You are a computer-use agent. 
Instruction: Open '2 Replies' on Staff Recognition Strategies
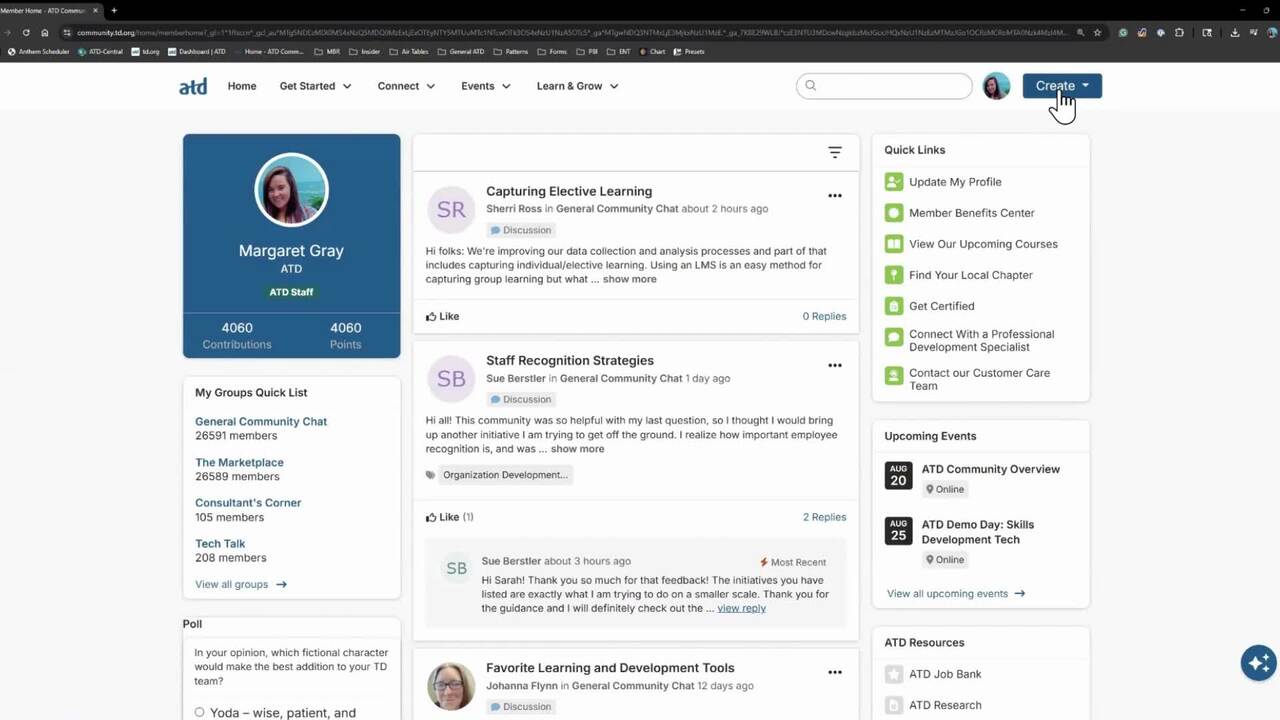pos(824,517)
